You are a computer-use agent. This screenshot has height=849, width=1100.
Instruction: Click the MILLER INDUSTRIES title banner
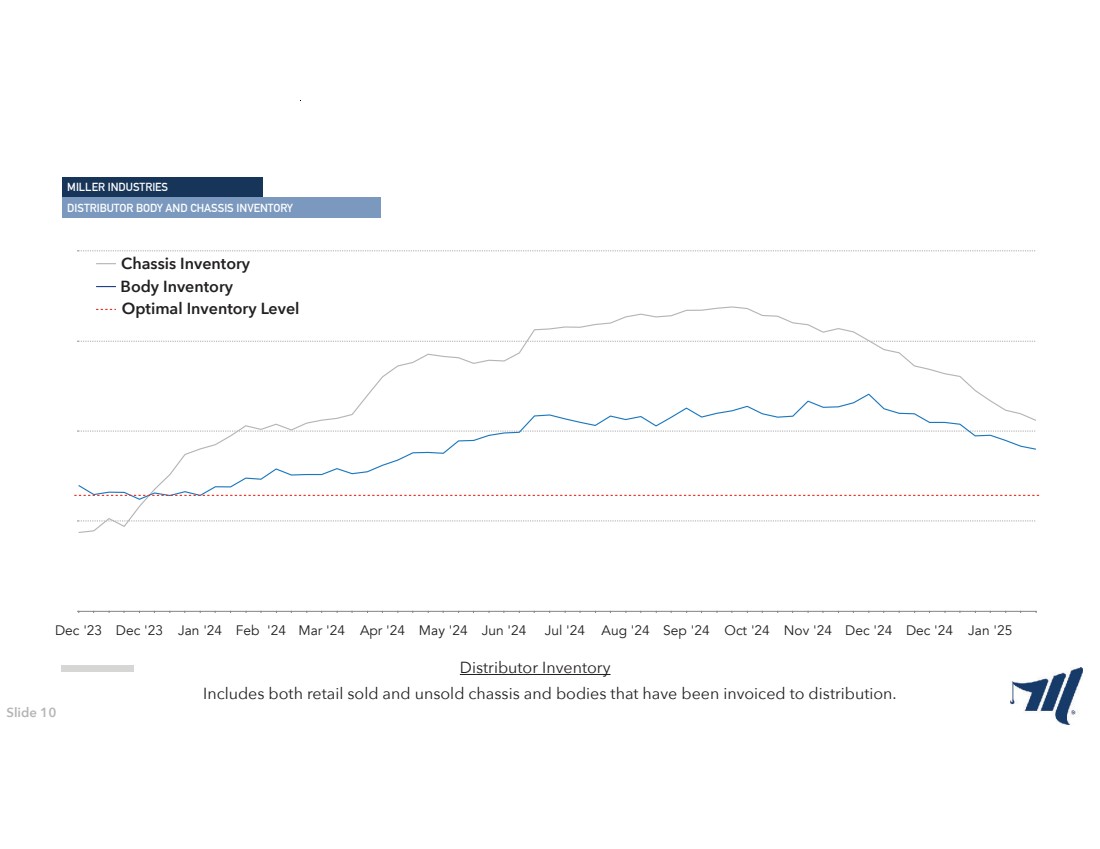(x=162, y=187)
